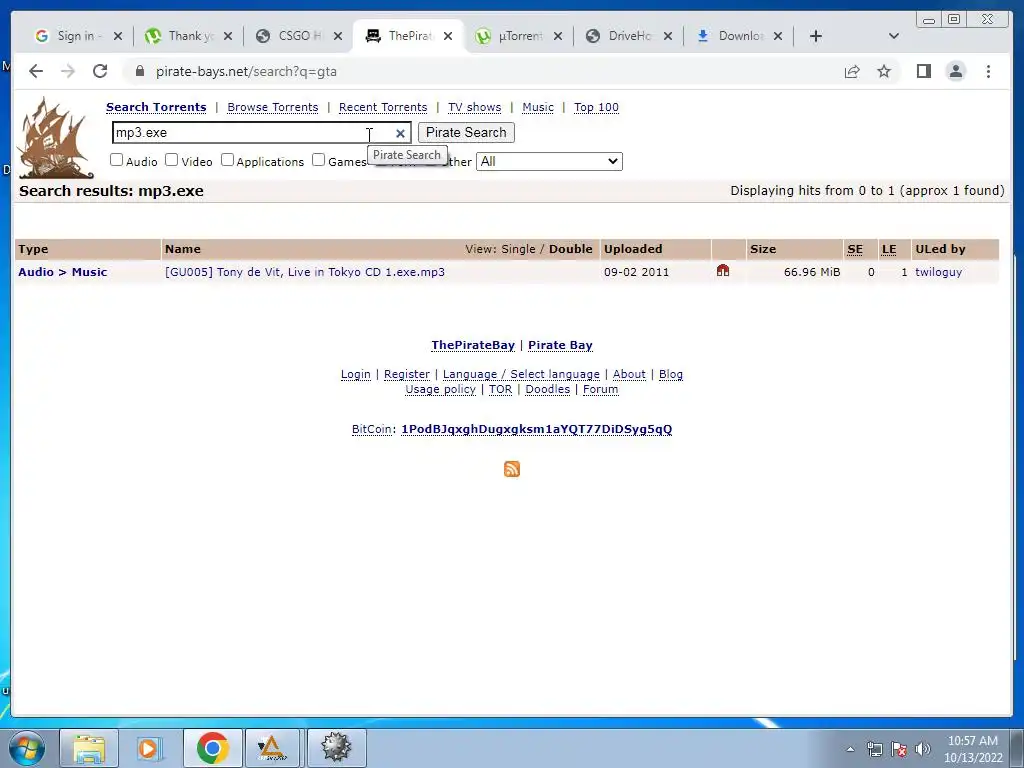This screenshot has height=768, width=1024.
Task: Share this page via share icon
Action: [852, 71]
